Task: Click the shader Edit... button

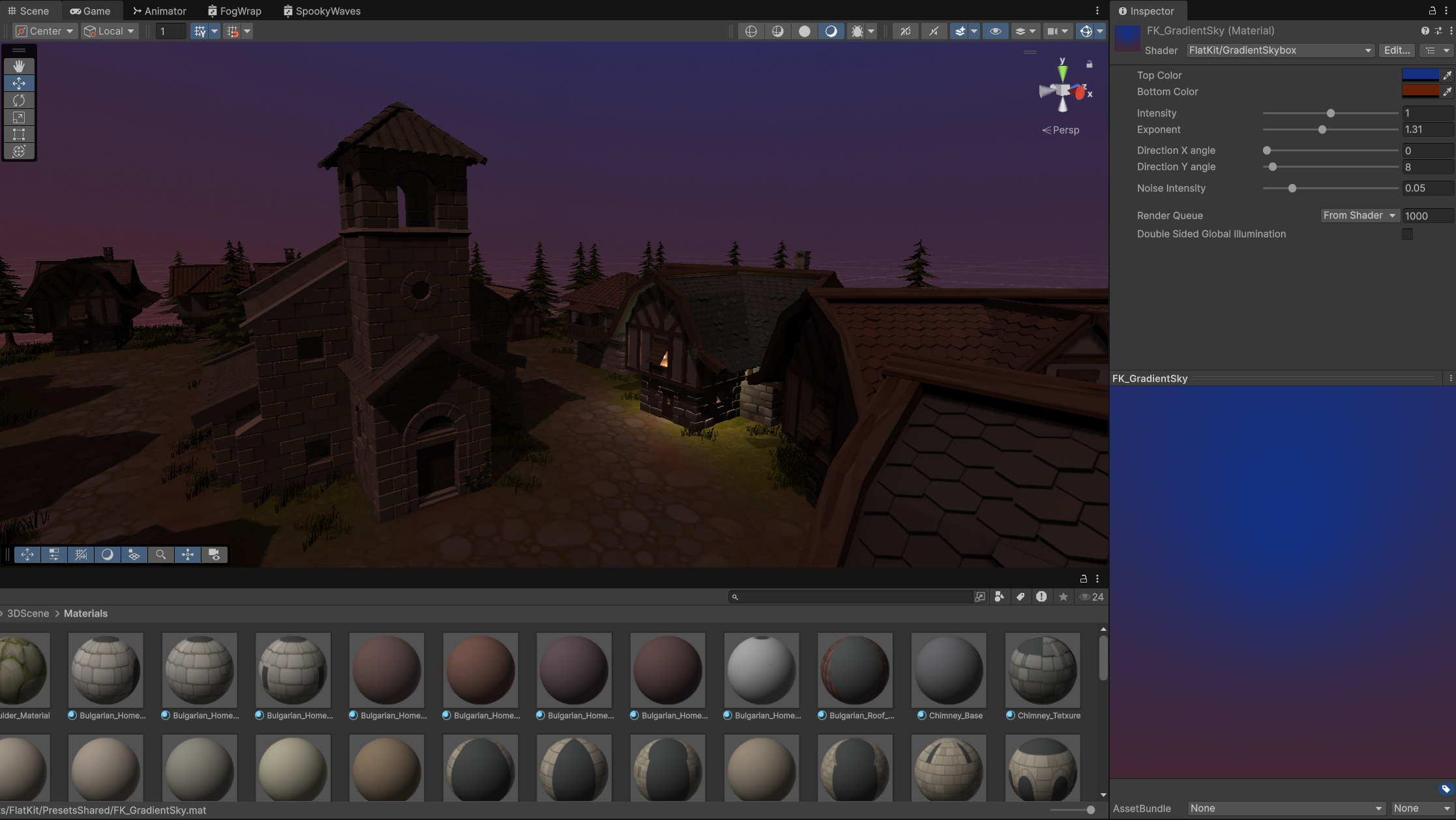Action: coord(1397,50)
